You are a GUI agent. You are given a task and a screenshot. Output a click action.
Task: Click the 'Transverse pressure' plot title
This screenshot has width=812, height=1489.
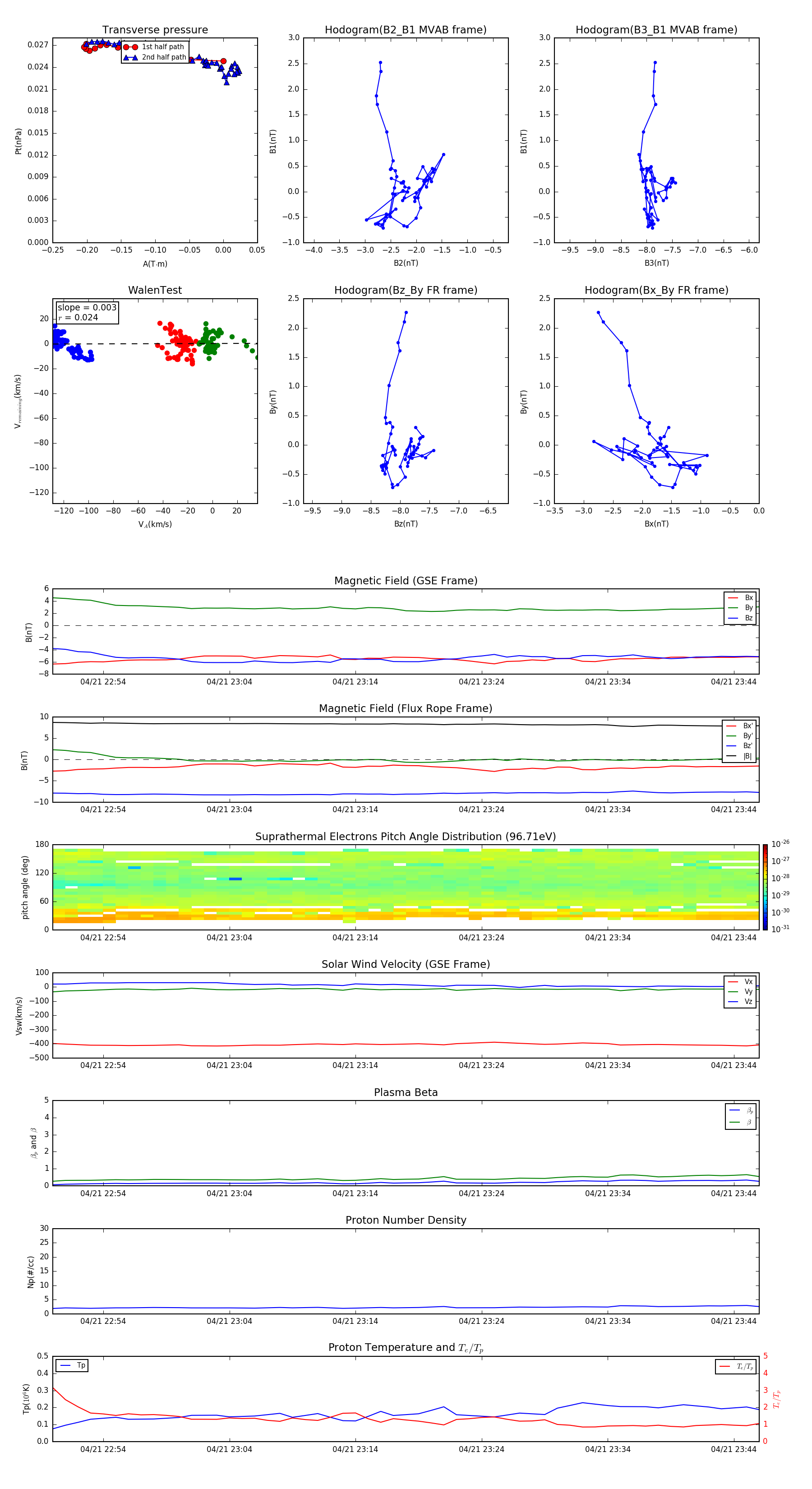tap(155, 30)
